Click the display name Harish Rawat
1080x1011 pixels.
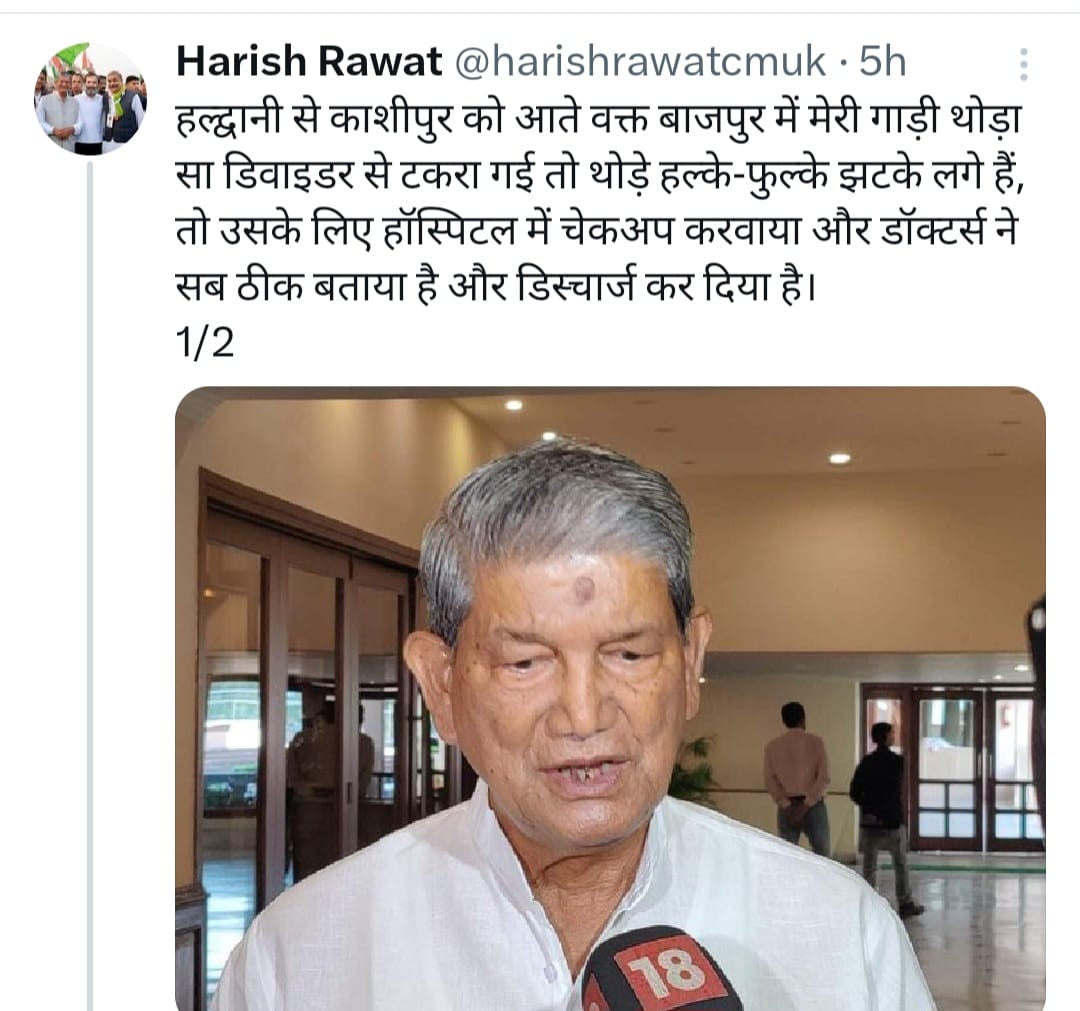[309, 61]
